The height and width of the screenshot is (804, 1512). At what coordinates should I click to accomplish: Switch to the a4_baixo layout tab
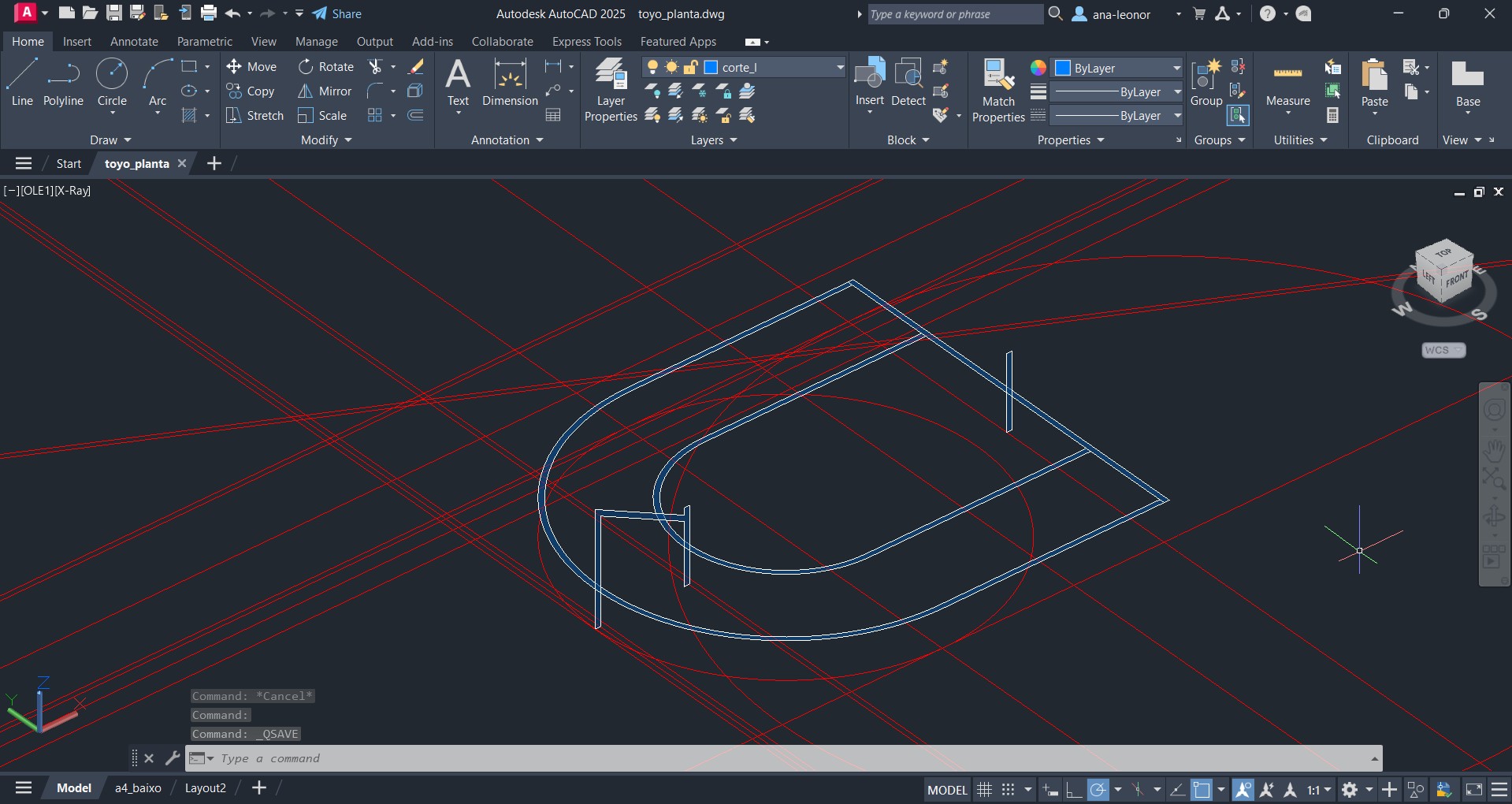click(138, 788)
